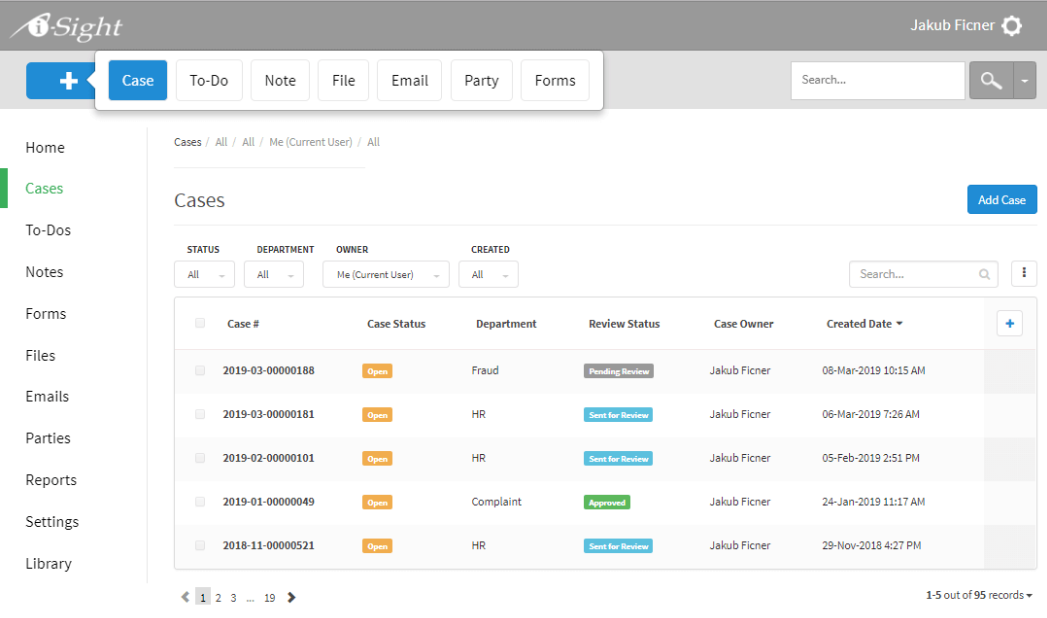Viewport: 1047px width, 618px height.
Task: Click the magnifier icon in cases search box
Action: click(x=984, y=274)
